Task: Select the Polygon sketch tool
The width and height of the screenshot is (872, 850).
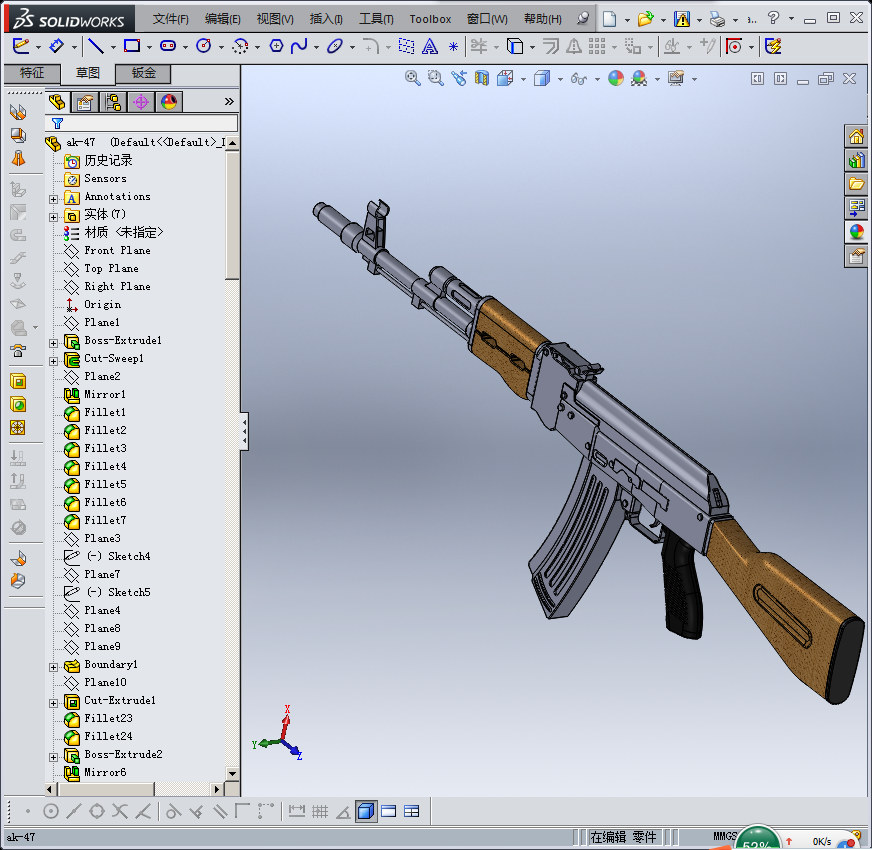Action: coord(276,46)
